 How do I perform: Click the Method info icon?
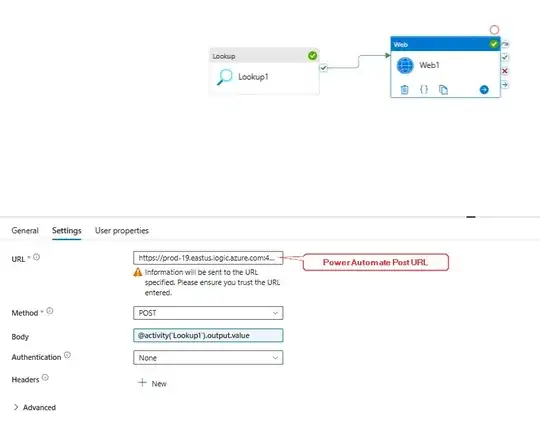coord(50,311)
